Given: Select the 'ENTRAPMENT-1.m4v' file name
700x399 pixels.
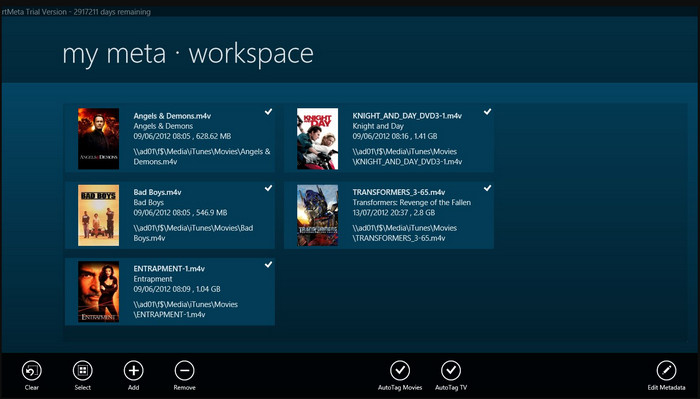Looking at the screenshot, I should coord(169,269).
